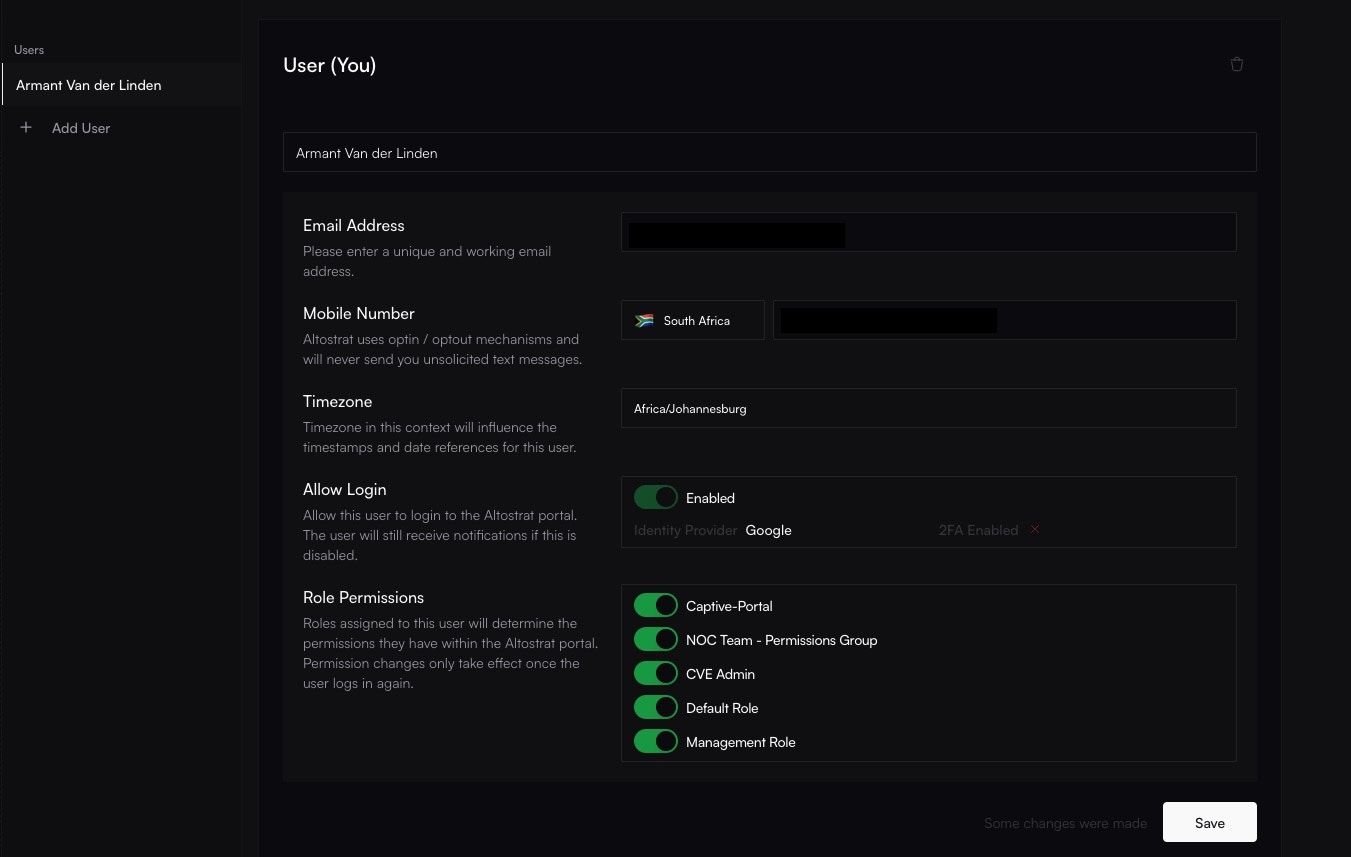Open the Africa/Johannesburg timezone dropdown
Viewport: 1351px width, 857px height.
point(928,408)
